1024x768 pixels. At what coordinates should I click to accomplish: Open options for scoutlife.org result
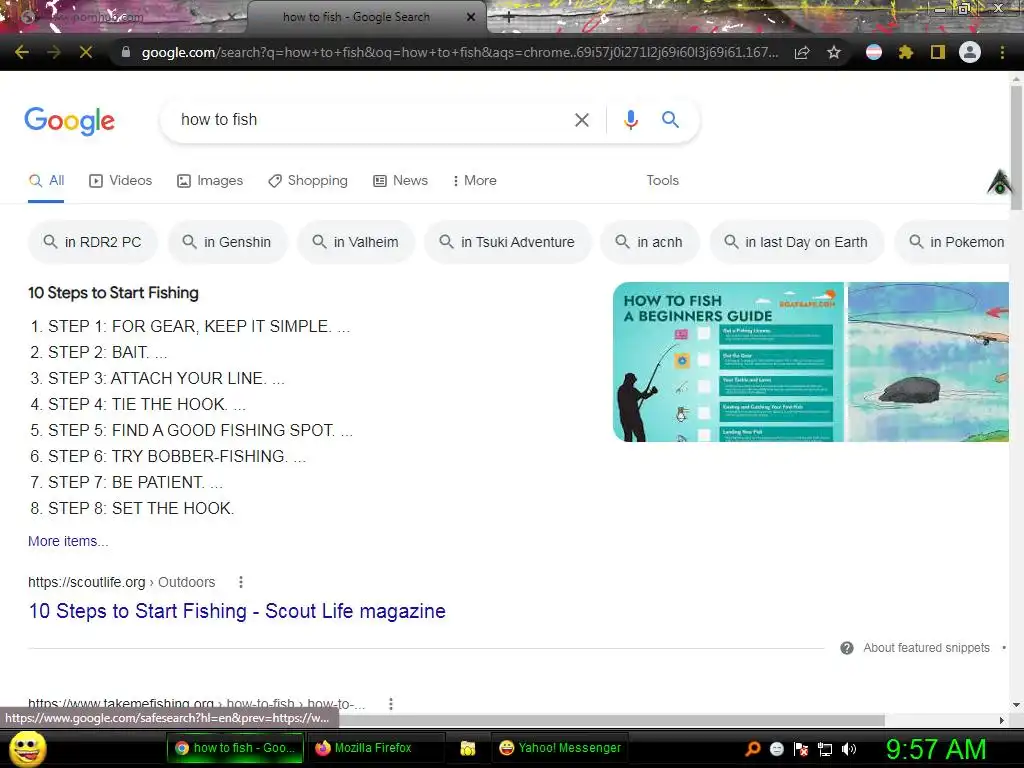[241, 582]
